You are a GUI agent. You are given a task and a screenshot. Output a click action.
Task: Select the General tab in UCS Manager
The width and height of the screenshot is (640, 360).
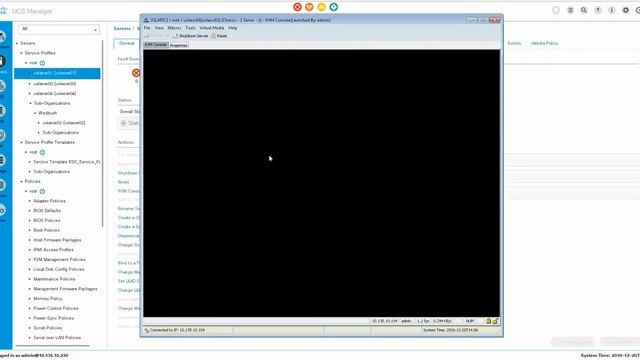point(127,43)
